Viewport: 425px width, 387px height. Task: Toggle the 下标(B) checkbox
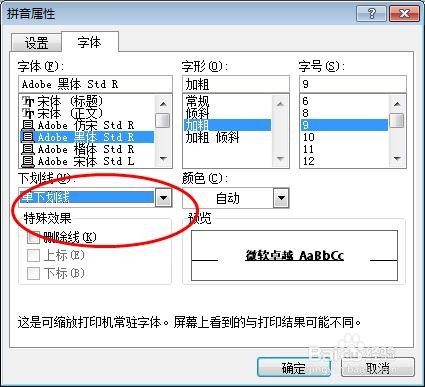[33, 274]
